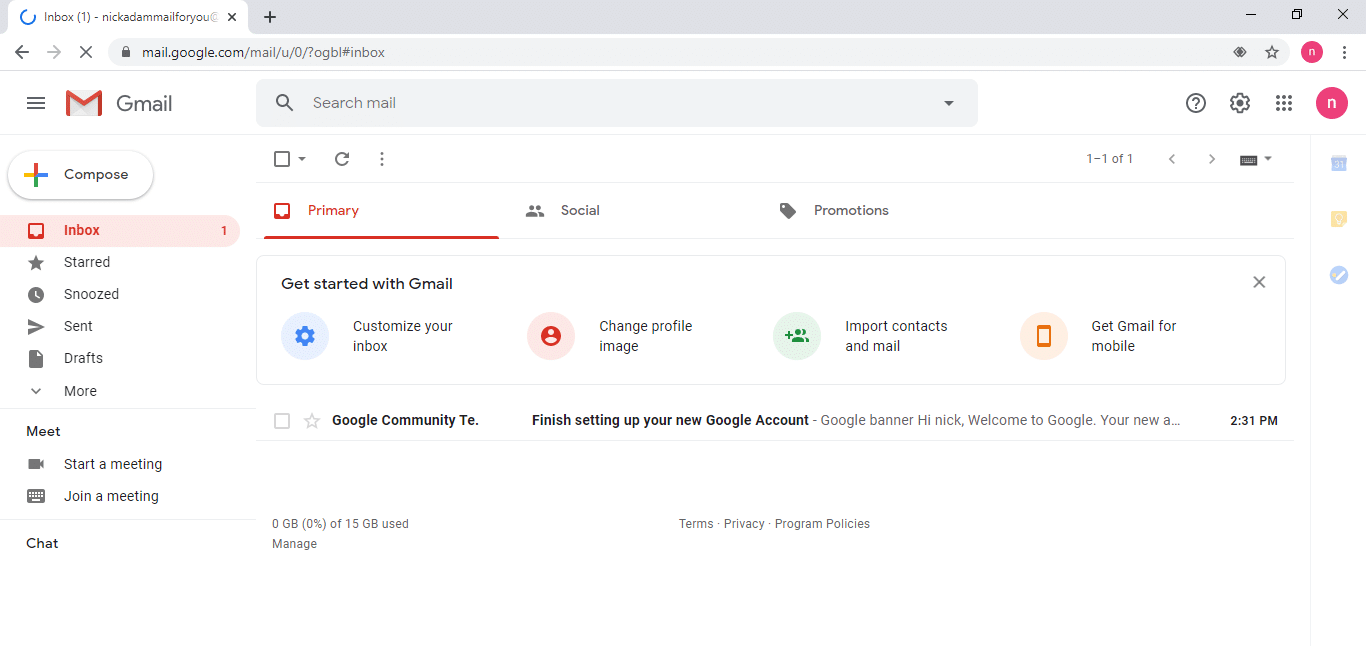Image resolution: width=1366 pixels, height=646 pixels.
Task: Open Google Tasks side panel
Action: (1339, 275)
